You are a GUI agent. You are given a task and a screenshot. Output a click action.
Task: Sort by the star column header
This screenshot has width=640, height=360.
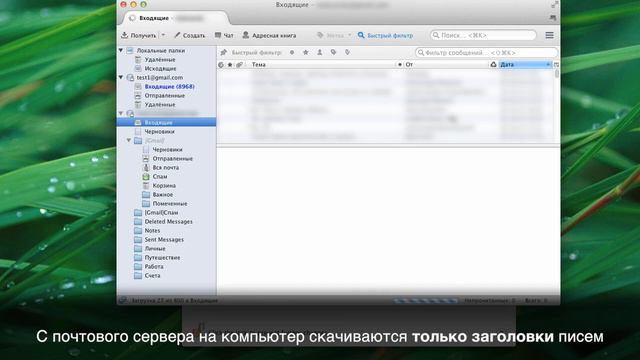coord(230,64)
